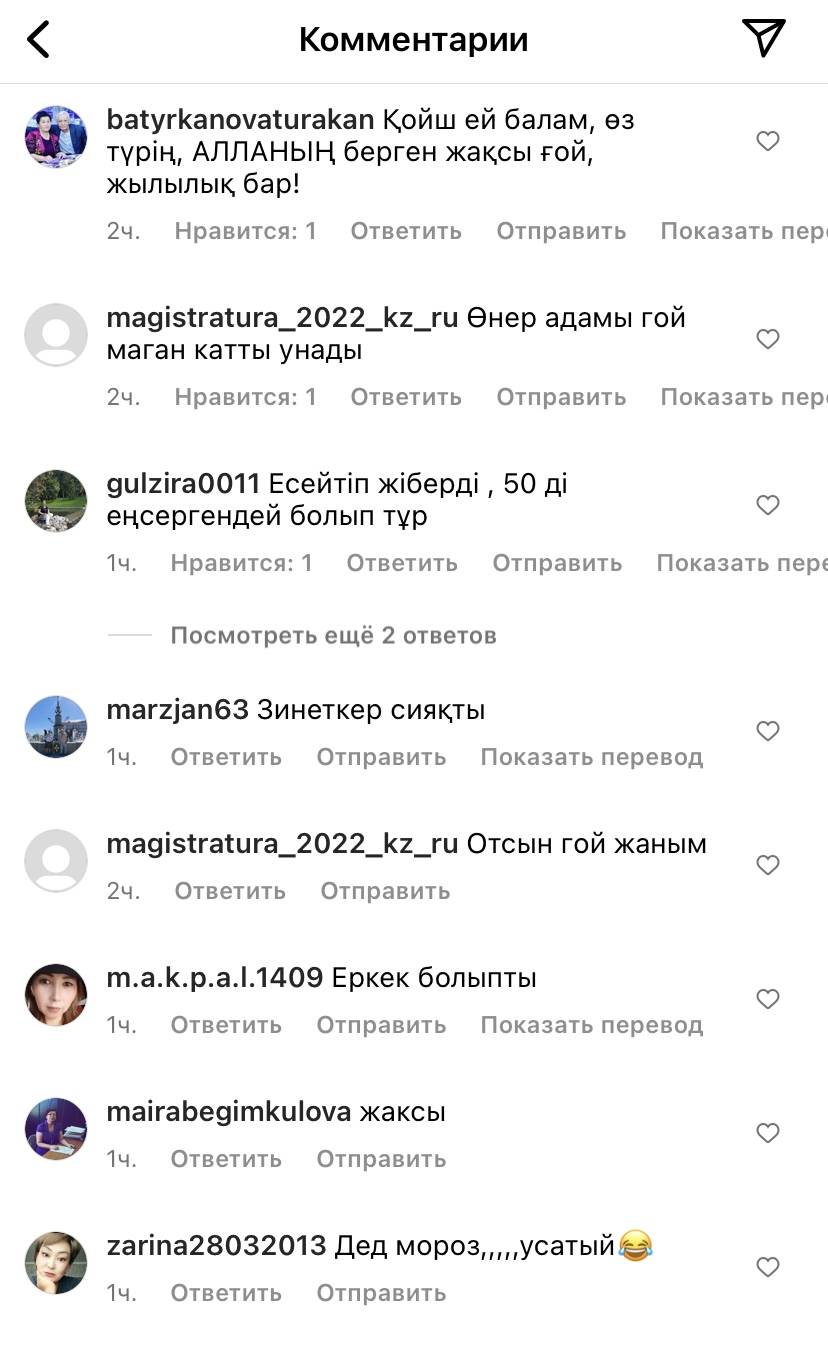This screenshot has width=828, height=1347.
Task: Go back using the left arrow
Action: coord(38,40)
